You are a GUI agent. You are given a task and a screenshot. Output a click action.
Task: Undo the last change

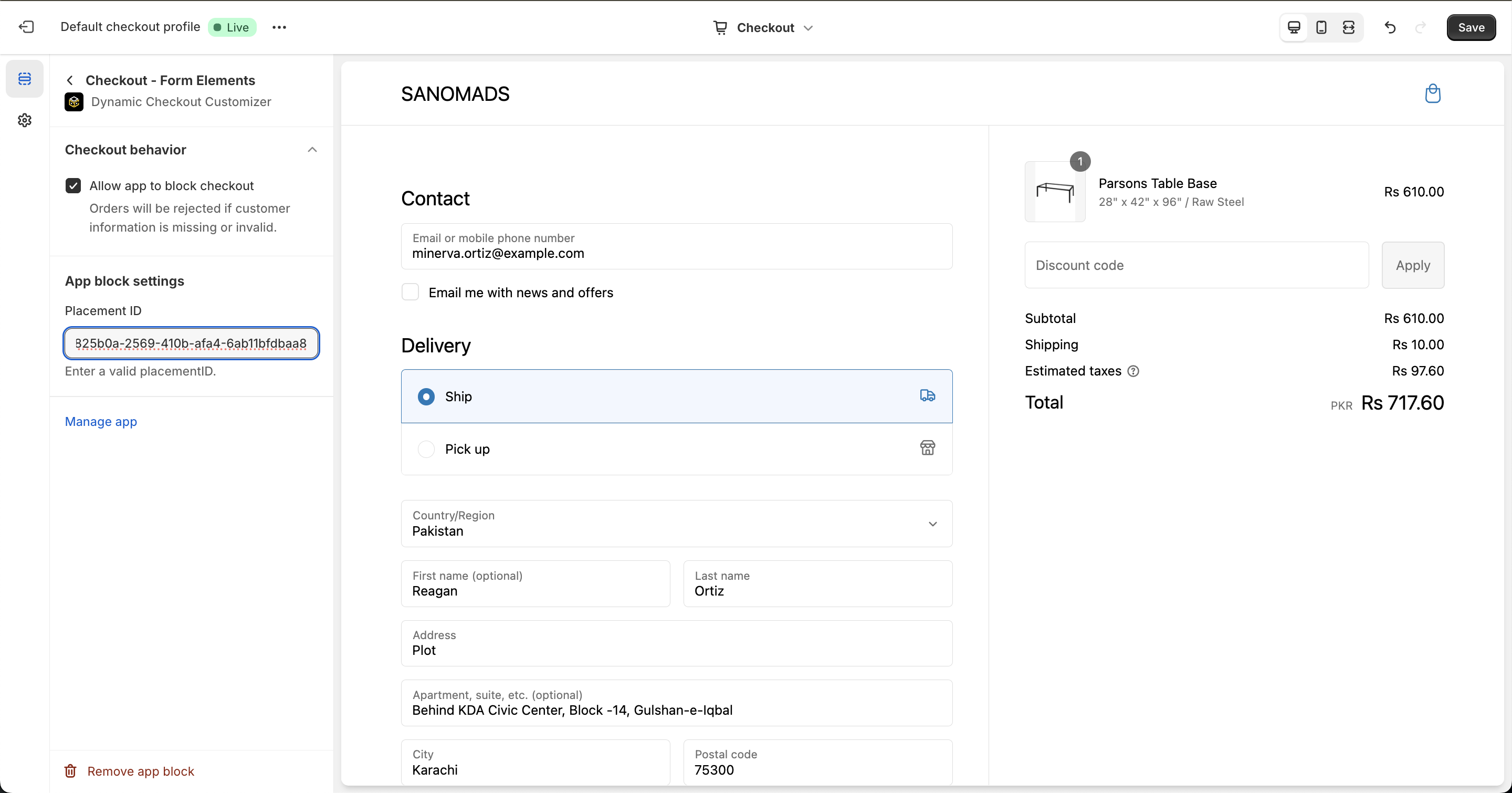pos(1390,28)
